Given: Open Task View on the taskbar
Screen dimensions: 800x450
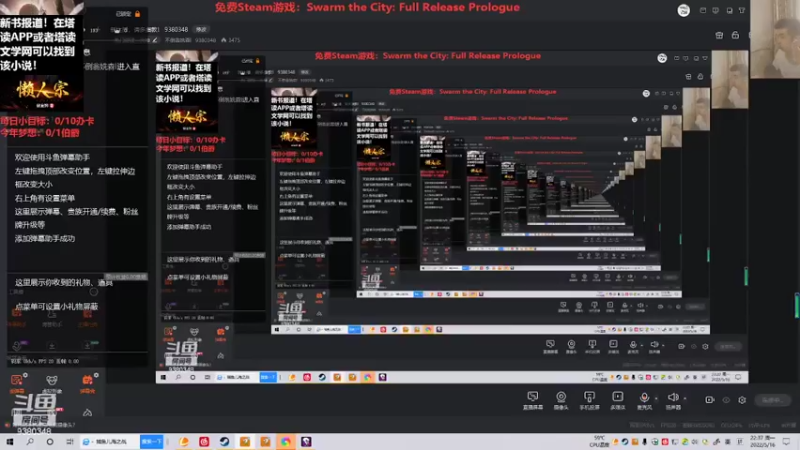Looking at the screenshot, I should (x=69, y=442).
